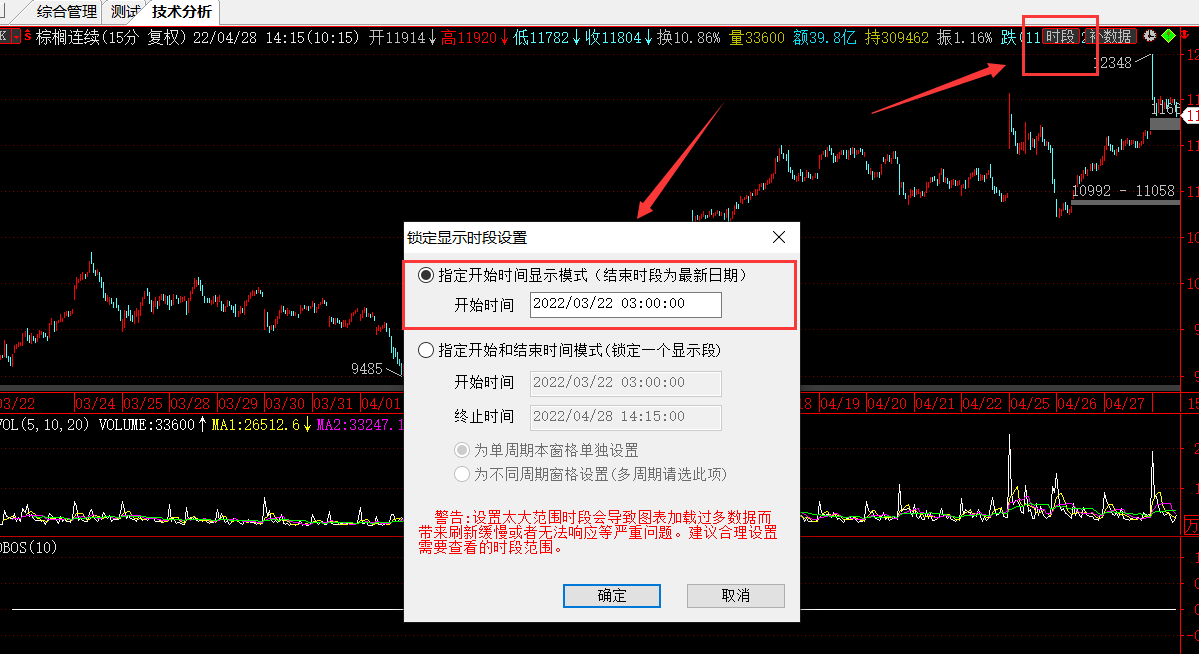Click the 量33600 volume value in header
1199x654 pixels.
pos(757,37)
